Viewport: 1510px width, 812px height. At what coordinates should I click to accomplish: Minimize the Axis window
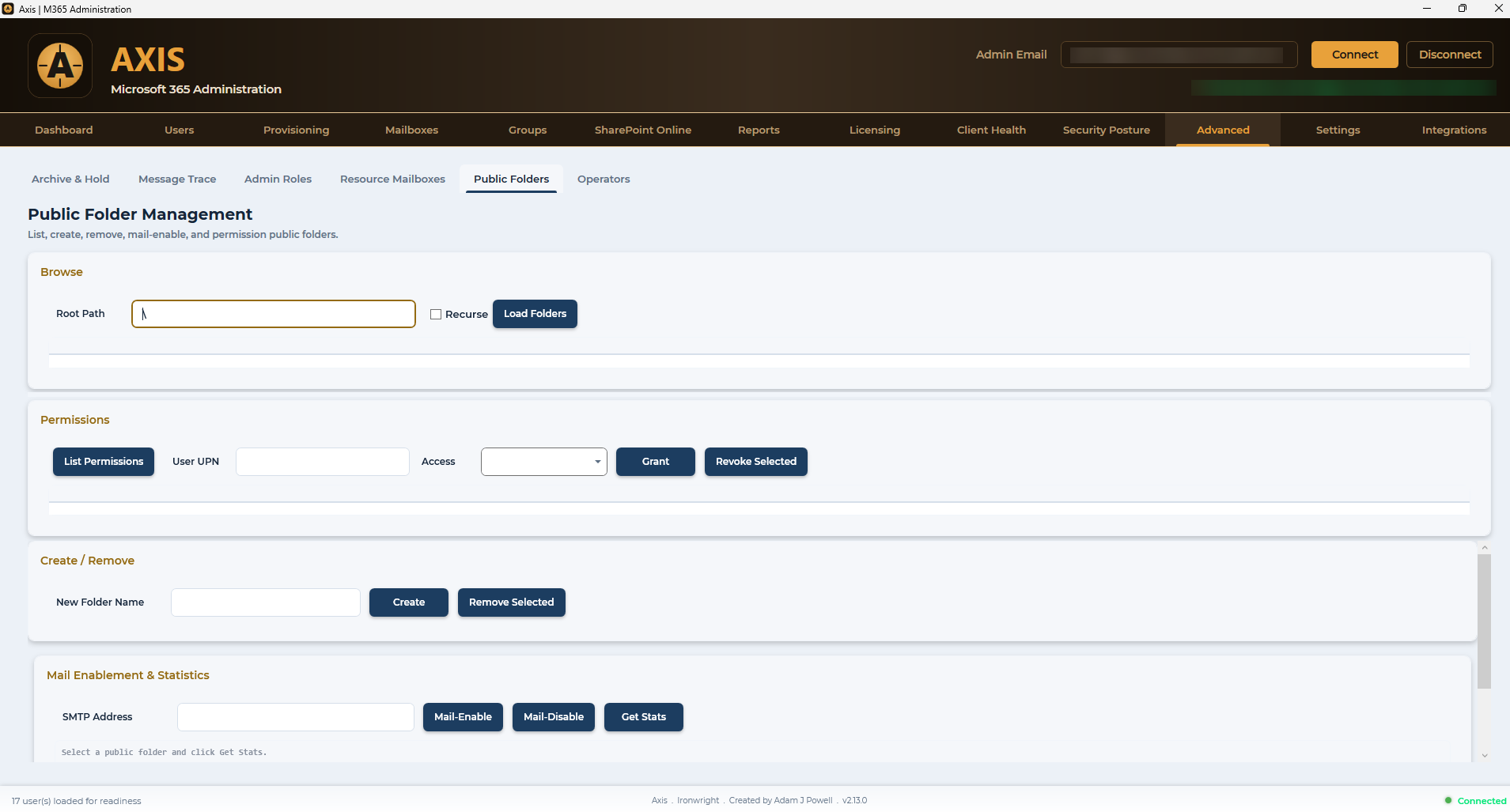pos(1426,9)
